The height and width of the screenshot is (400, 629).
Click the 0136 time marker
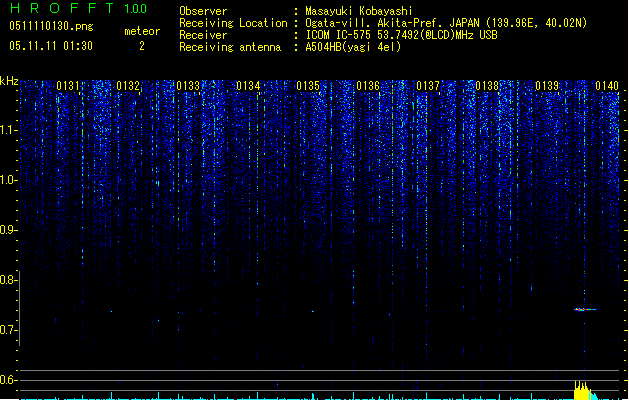[368, 86]
